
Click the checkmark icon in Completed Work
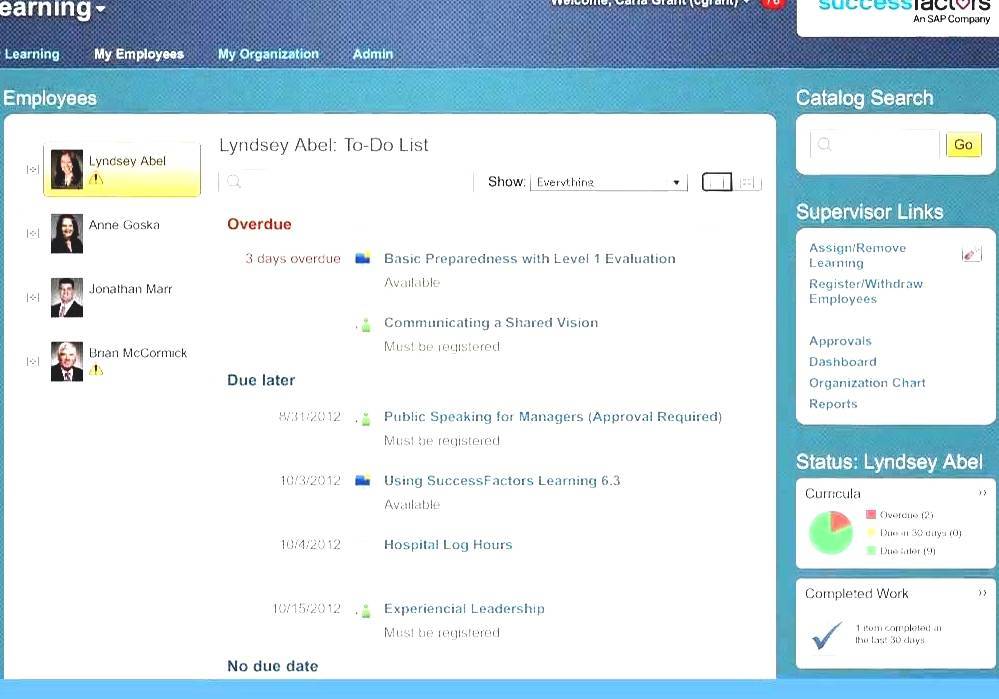click(x=827, y=635)
